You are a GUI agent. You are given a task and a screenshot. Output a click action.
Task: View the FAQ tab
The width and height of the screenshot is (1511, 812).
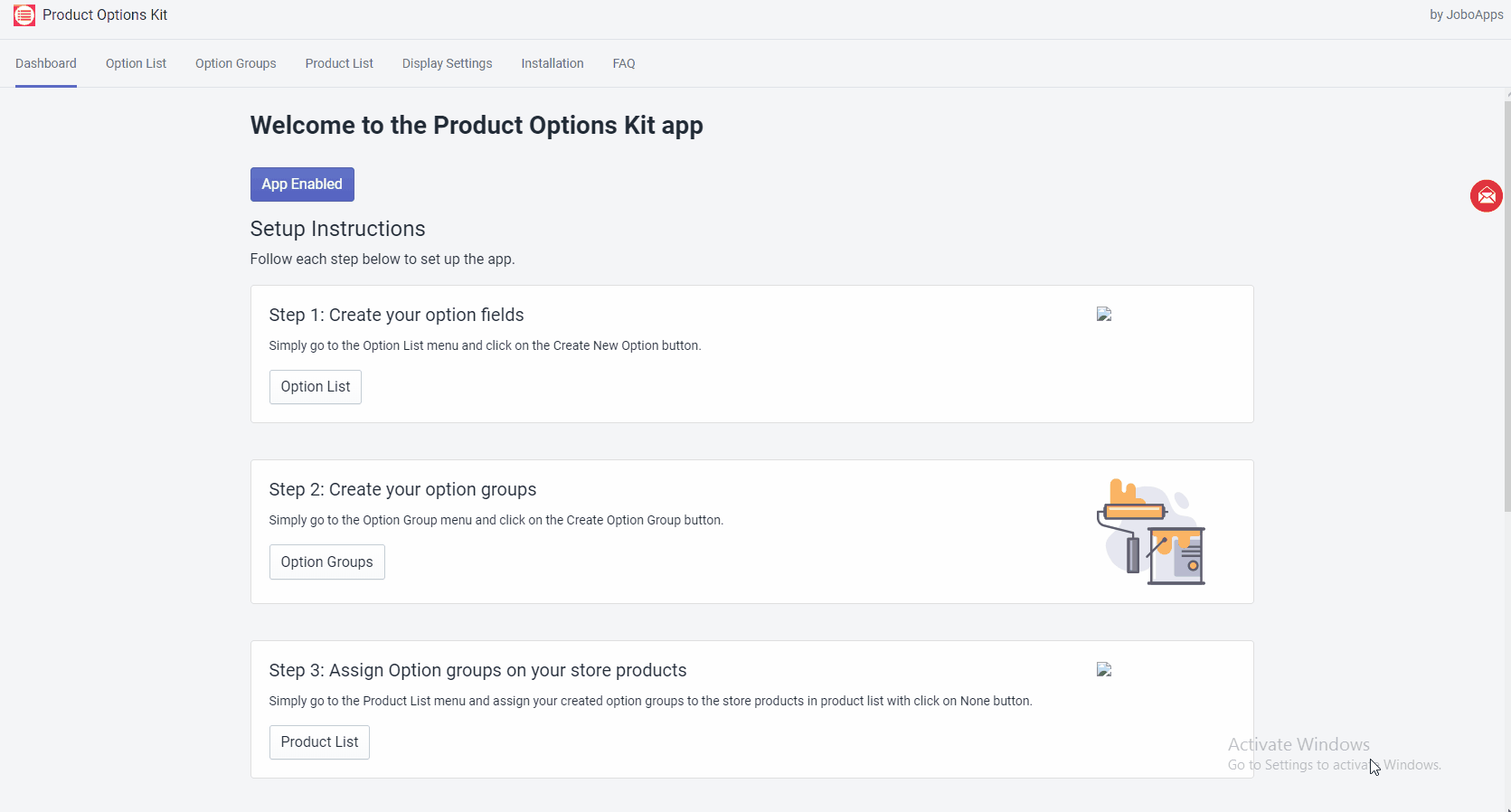(624, 63)
